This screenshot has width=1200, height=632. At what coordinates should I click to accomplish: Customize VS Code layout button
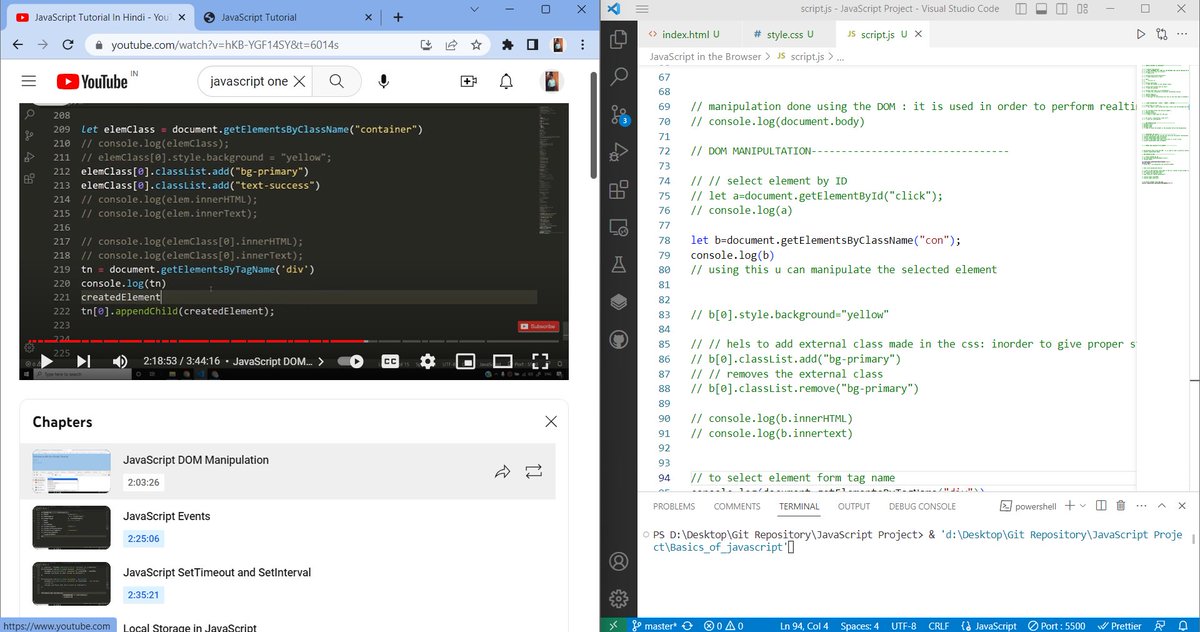click(x=1083, y=9)
